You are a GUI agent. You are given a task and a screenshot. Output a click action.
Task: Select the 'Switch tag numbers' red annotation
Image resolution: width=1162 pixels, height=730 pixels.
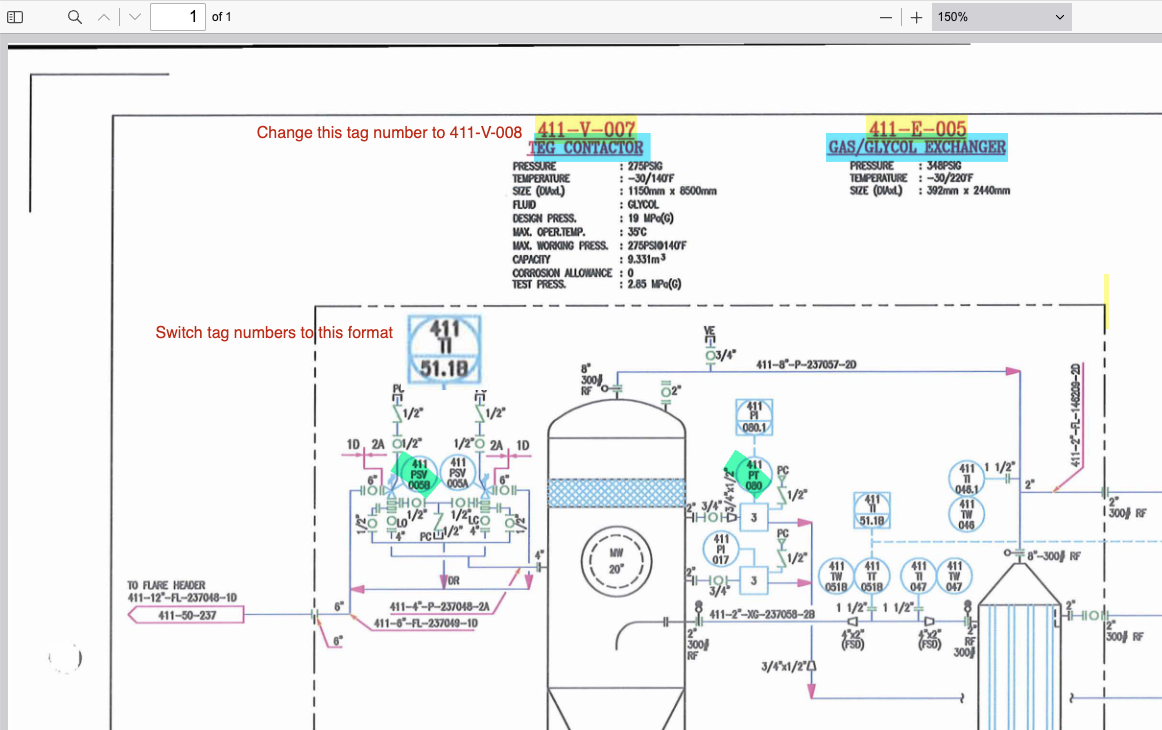(x=274, y=332)
